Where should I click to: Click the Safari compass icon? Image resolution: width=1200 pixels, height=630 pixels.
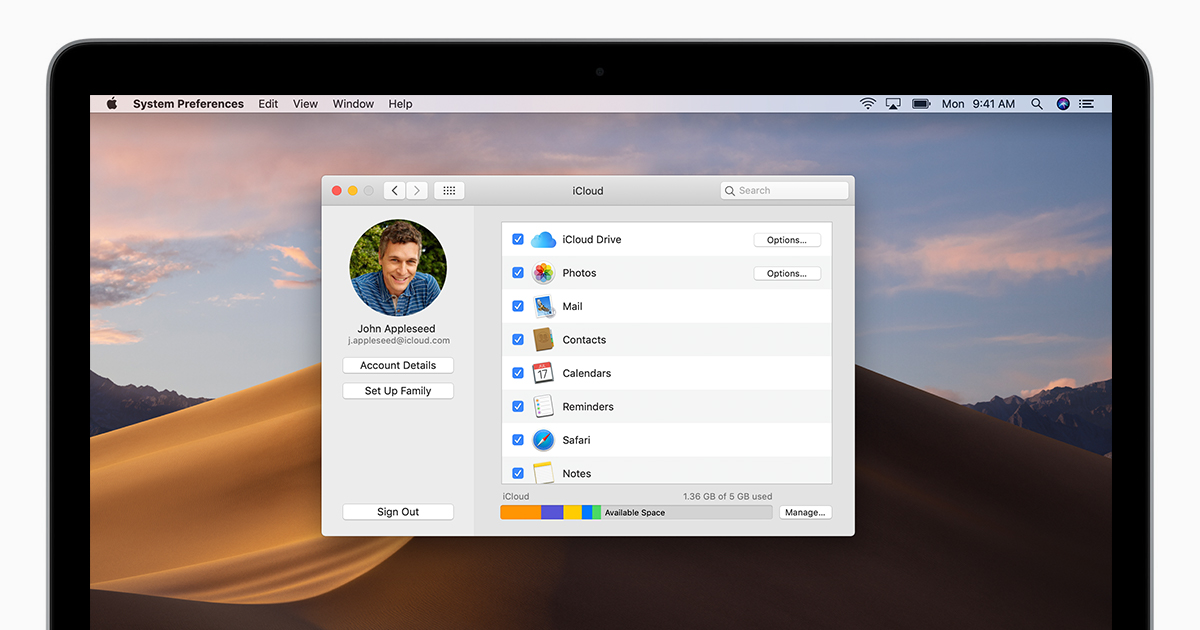pyautogui.click(x=543, y=440)
